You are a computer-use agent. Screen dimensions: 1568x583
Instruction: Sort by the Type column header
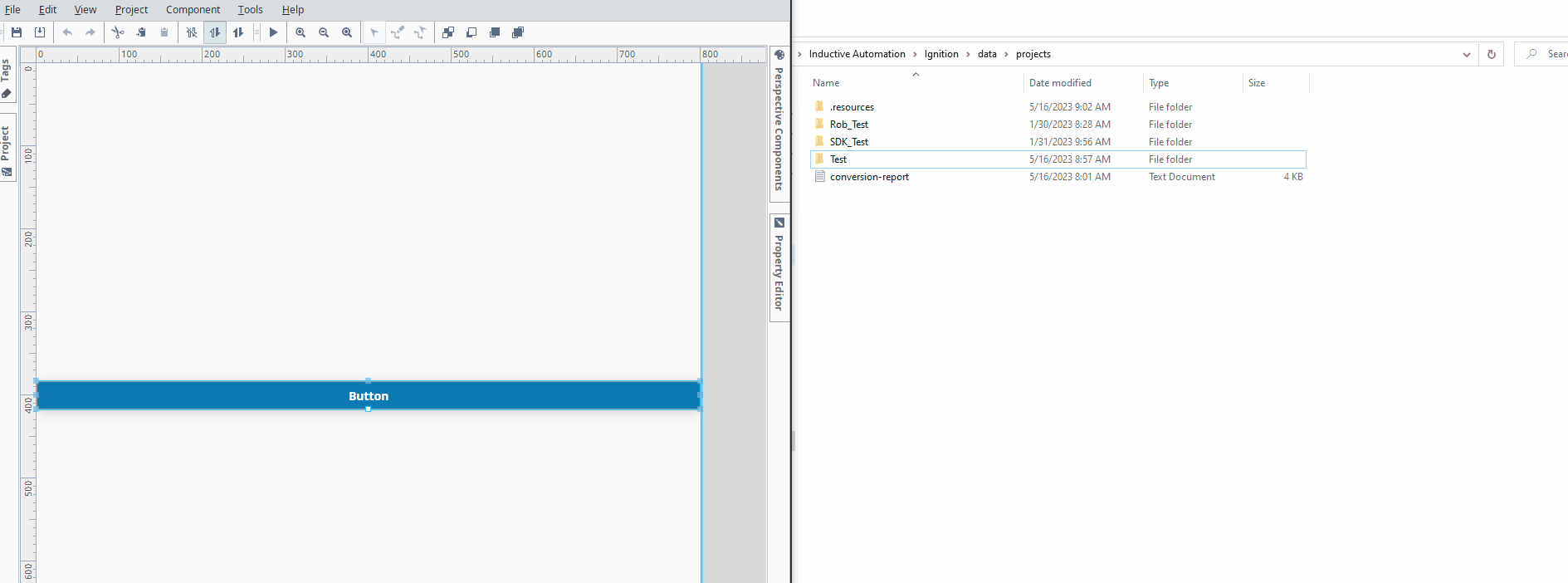pos(1192,83)
